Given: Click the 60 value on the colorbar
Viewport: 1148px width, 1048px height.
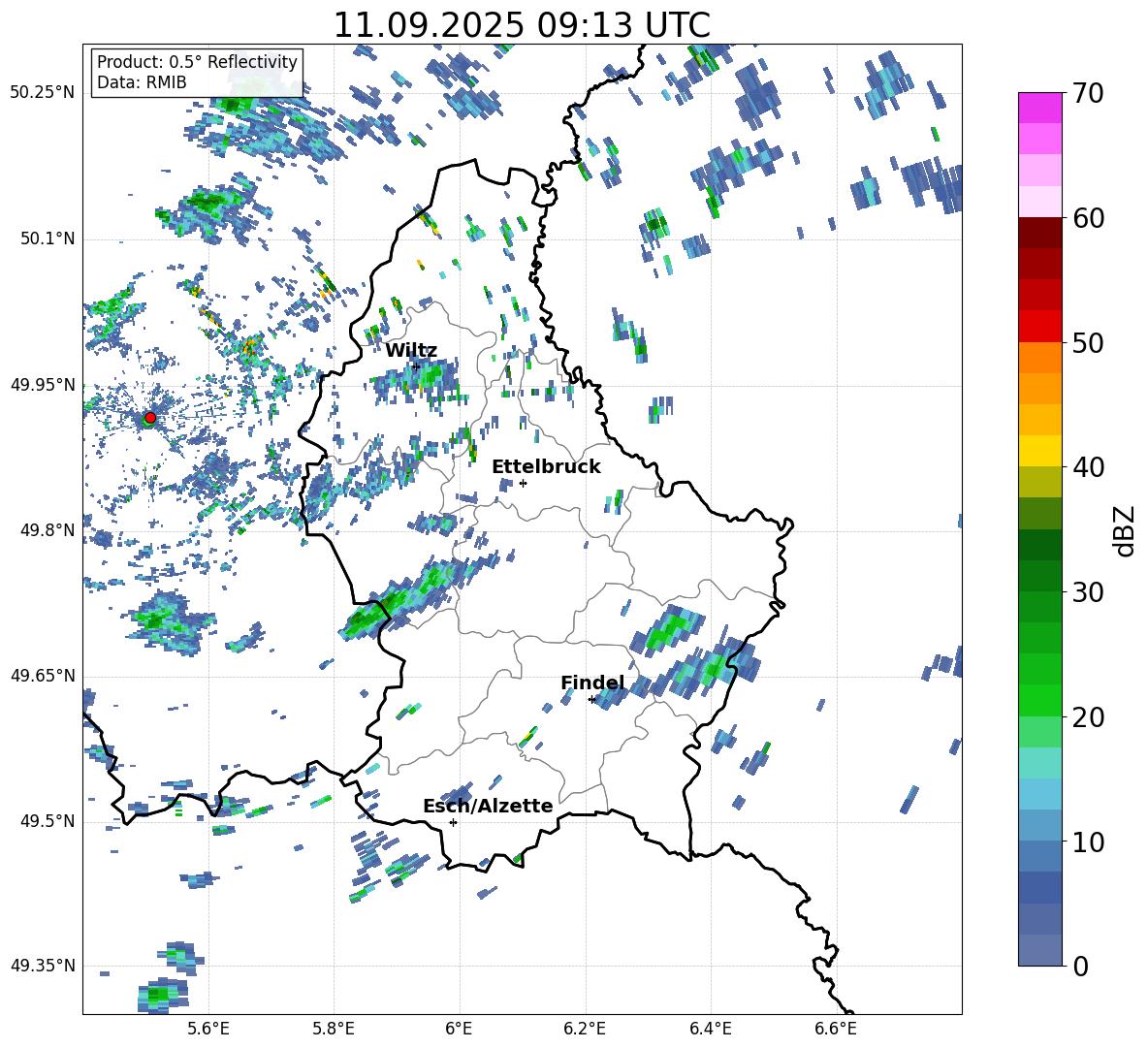Looking at the screenshot, I should pos(1087,218).
